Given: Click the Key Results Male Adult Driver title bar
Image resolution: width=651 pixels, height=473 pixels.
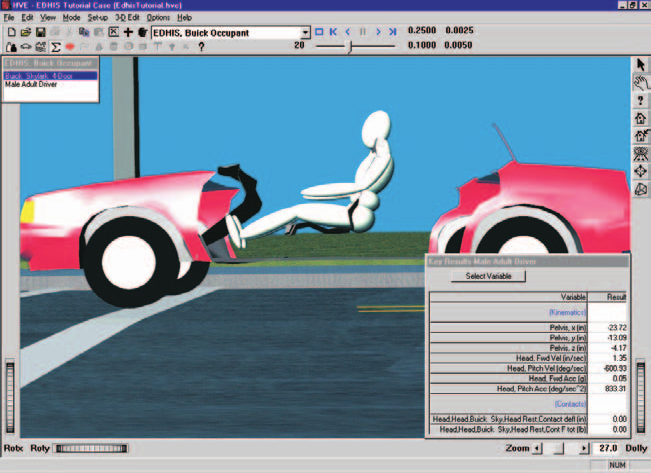Looking at the screenshot, I should tap(528, 261).
